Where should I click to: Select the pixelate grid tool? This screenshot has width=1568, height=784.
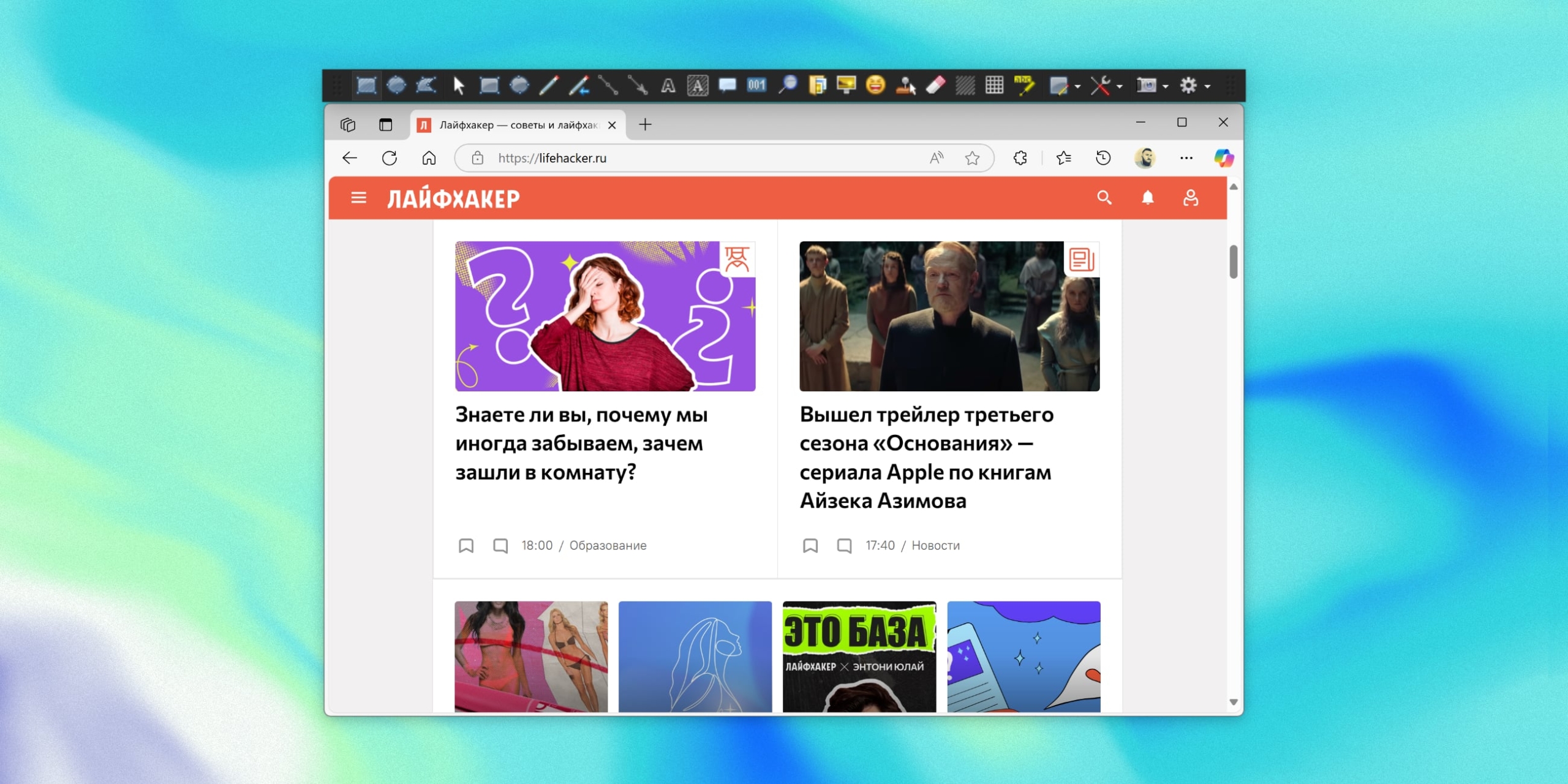(995, 85)
